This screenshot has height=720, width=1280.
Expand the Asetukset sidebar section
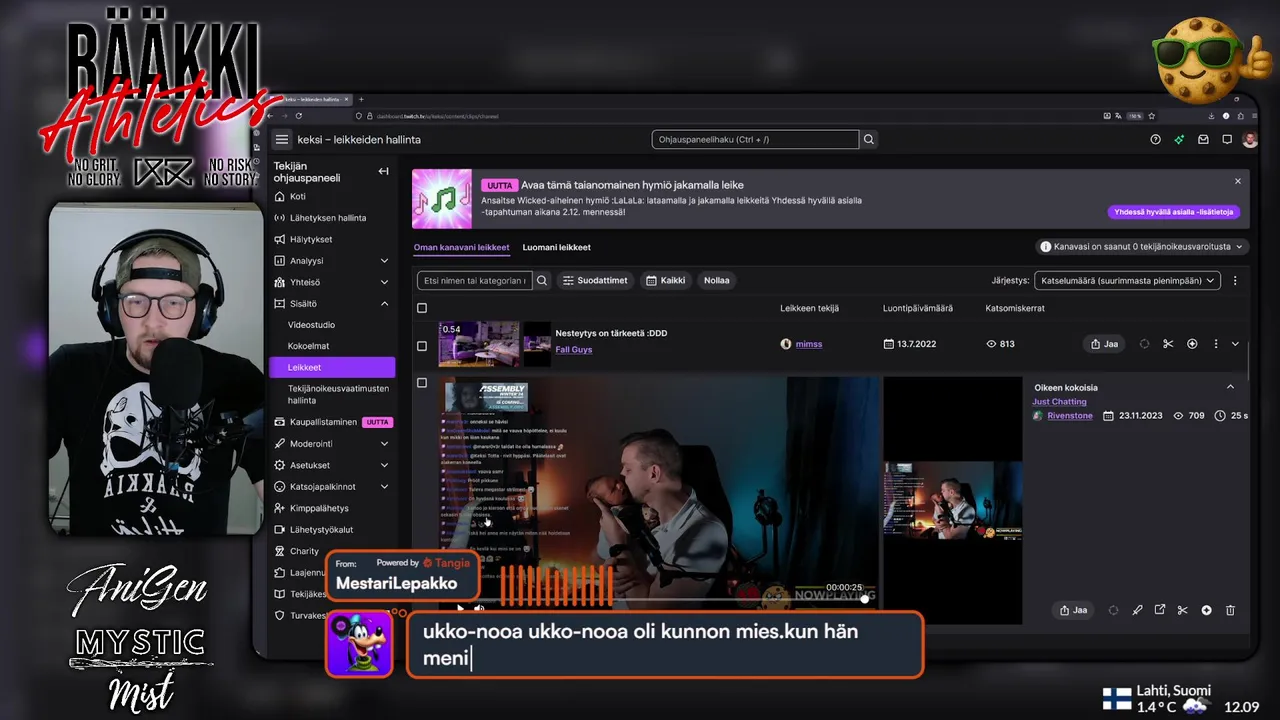[x=384, y=465]
